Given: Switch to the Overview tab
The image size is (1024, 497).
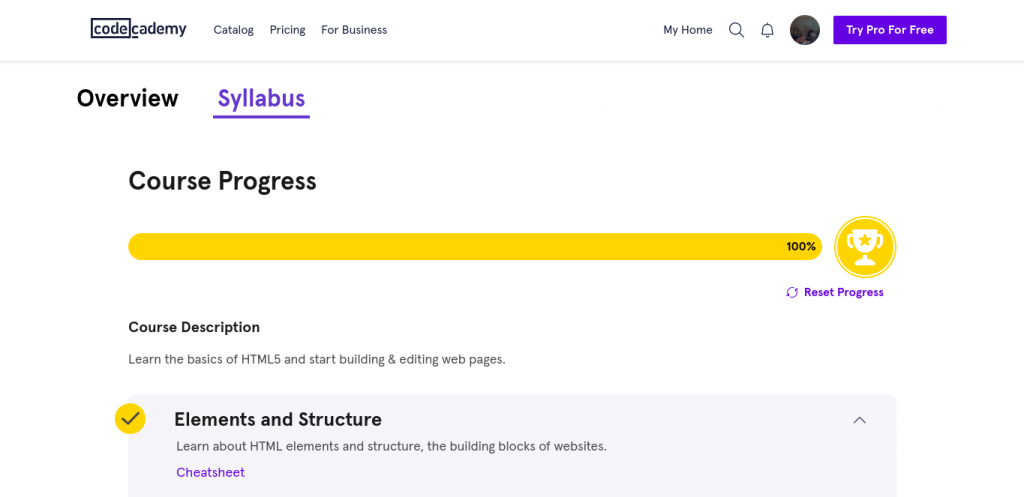Looking at the screenshot, I should 127,98.
